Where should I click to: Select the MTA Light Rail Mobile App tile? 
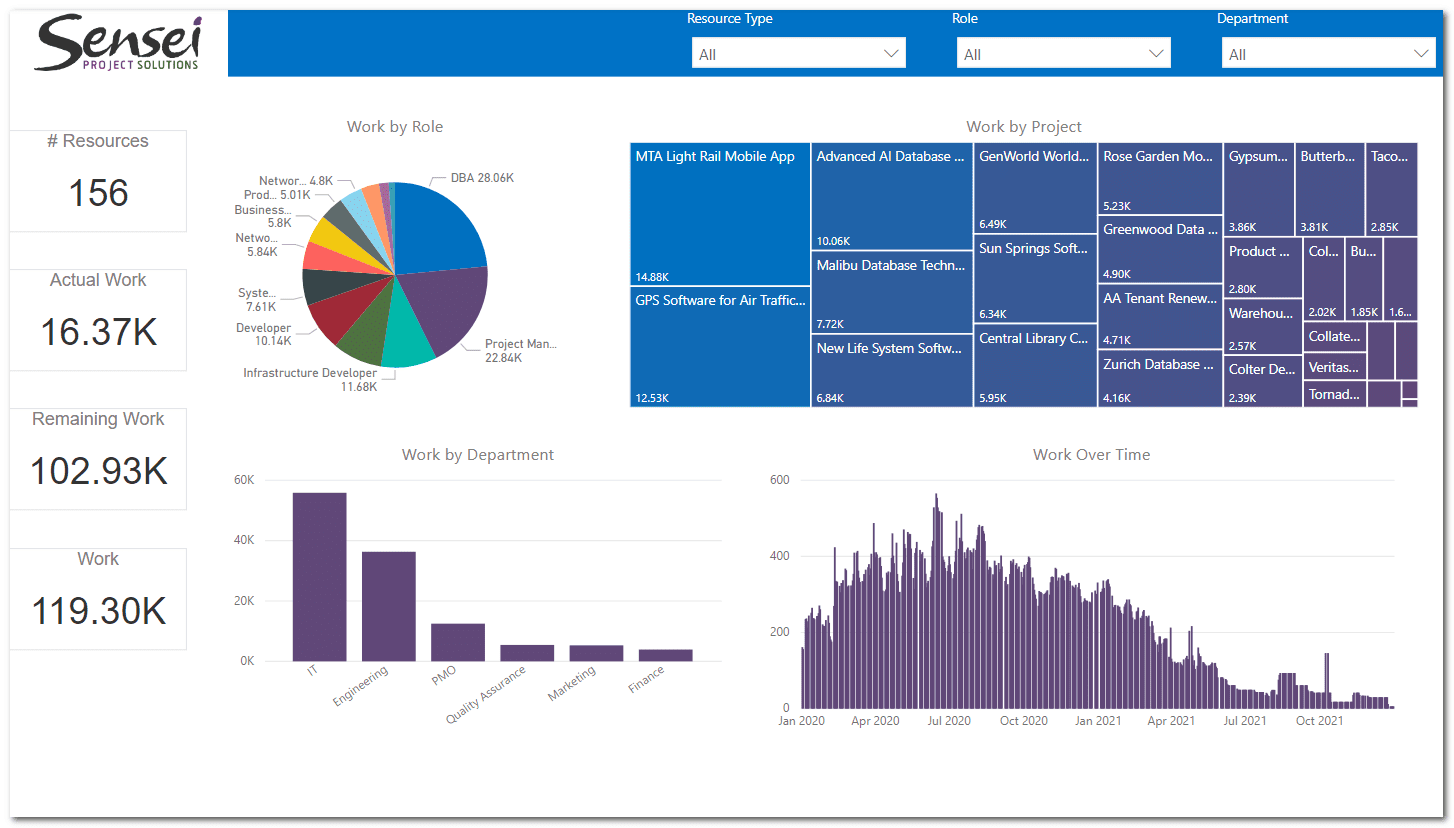(720, 215)
